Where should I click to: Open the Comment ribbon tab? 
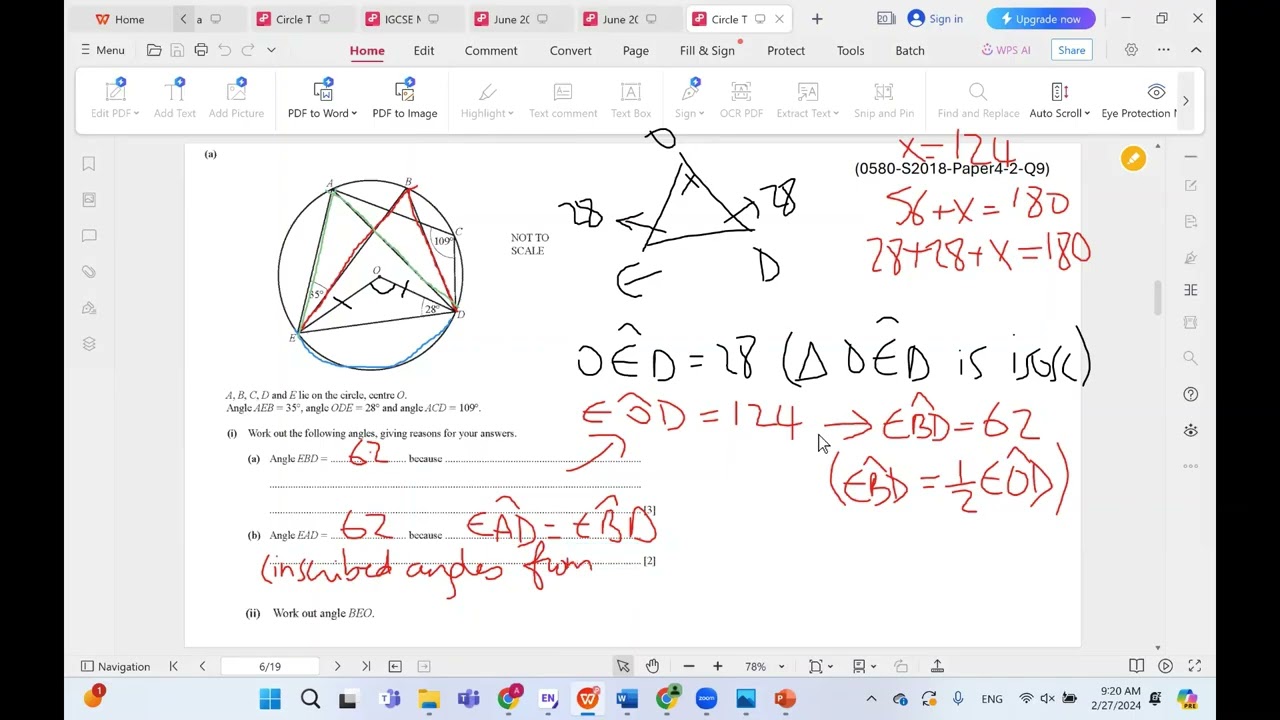491,50
